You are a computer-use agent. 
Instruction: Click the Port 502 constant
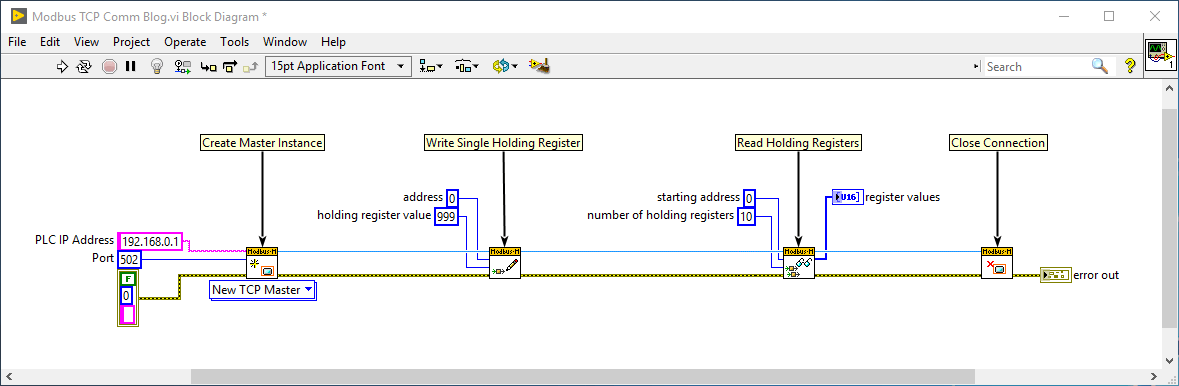129,259
